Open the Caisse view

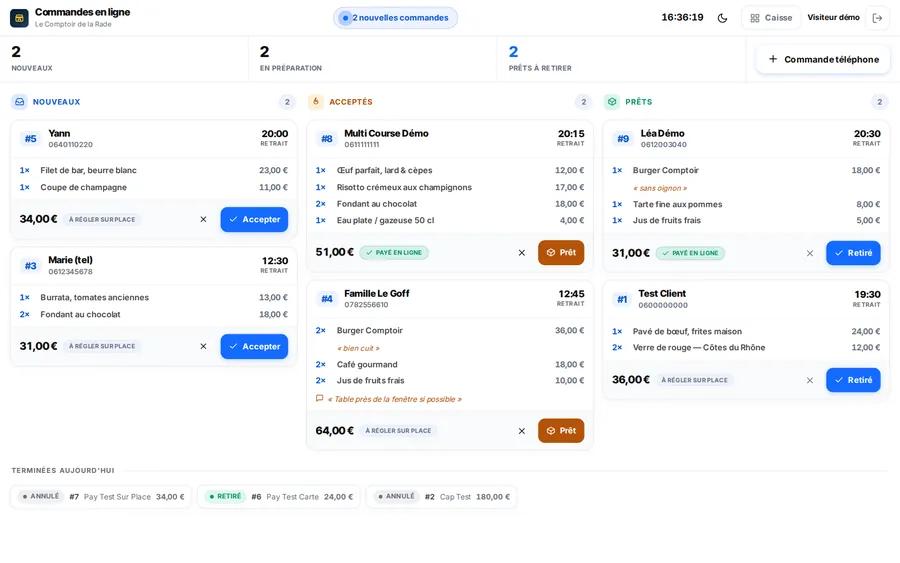pyautogui.click(x=771, y=18)
